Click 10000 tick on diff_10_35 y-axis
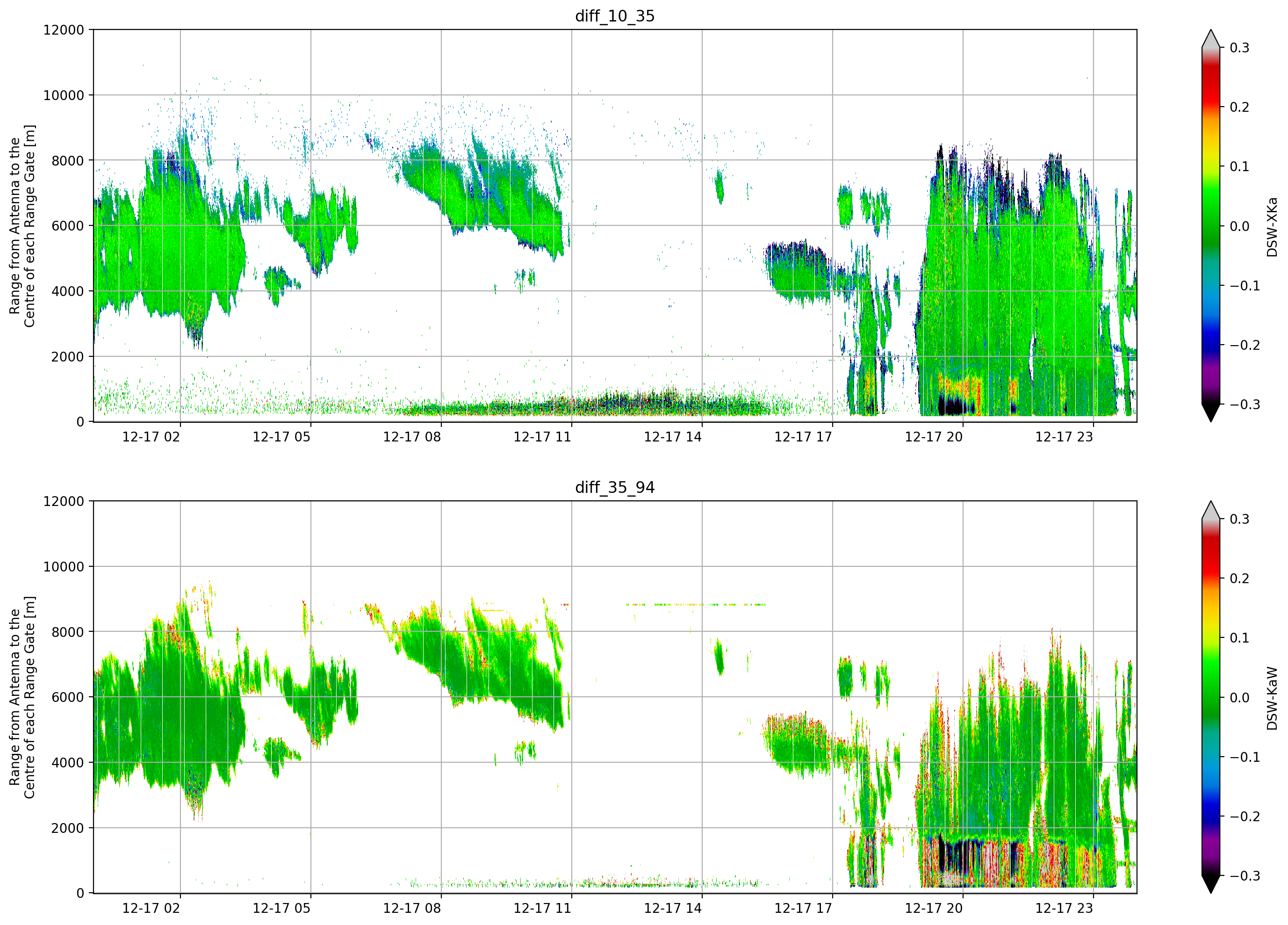The image size is (1288, 925). click(x=64, y=95)
